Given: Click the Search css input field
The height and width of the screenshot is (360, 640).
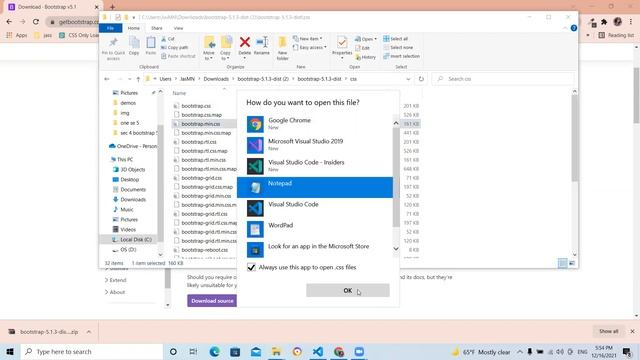Looking at the screenshot, I should tap(503, 79).
